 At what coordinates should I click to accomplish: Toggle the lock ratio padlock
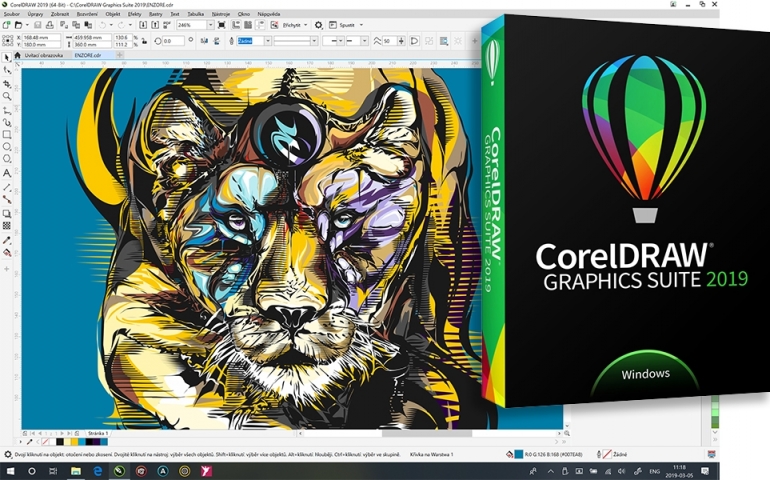tap(143, 41)
